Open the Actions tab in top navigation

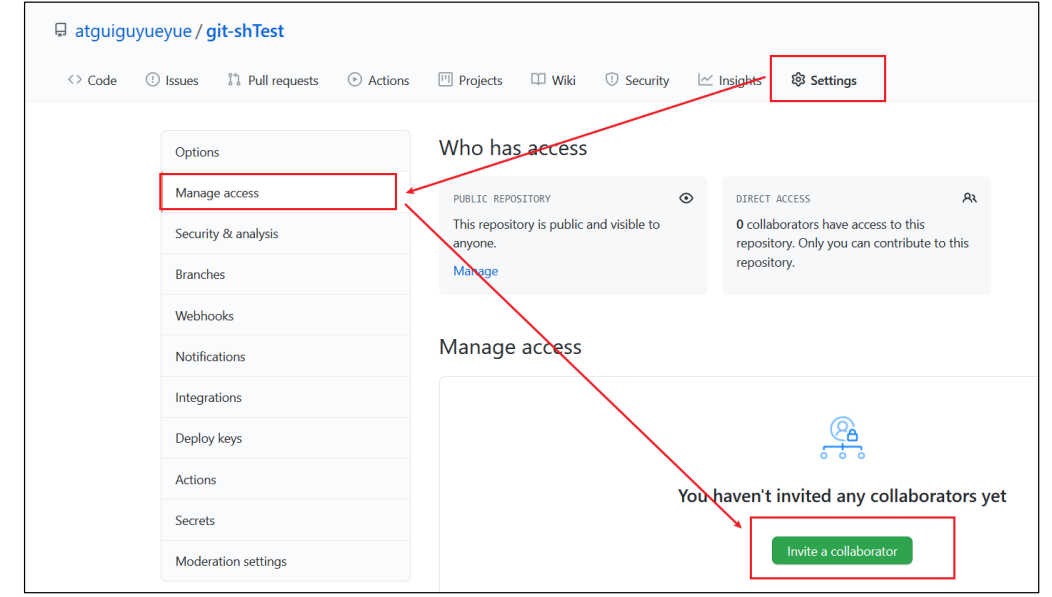pyautogui.click(x=378, y=80)
